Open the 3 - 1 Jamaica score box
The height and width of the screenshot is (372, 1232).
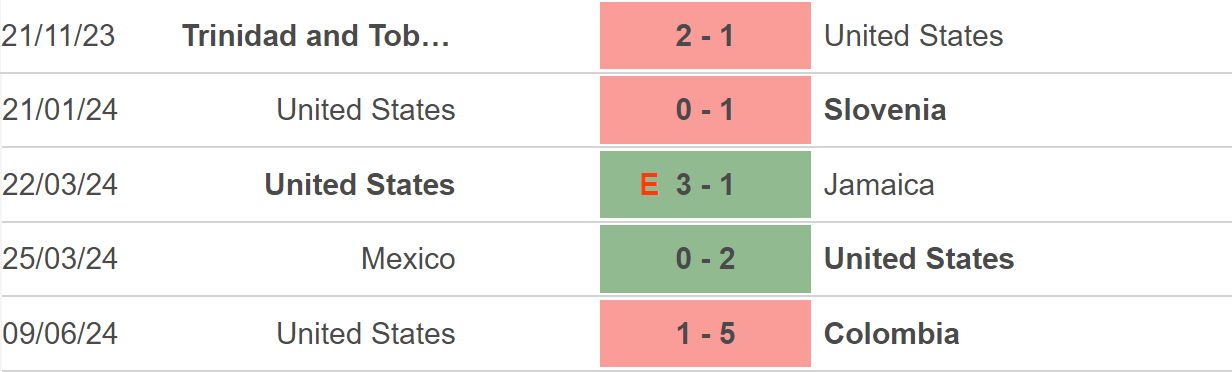coord(705,184)
